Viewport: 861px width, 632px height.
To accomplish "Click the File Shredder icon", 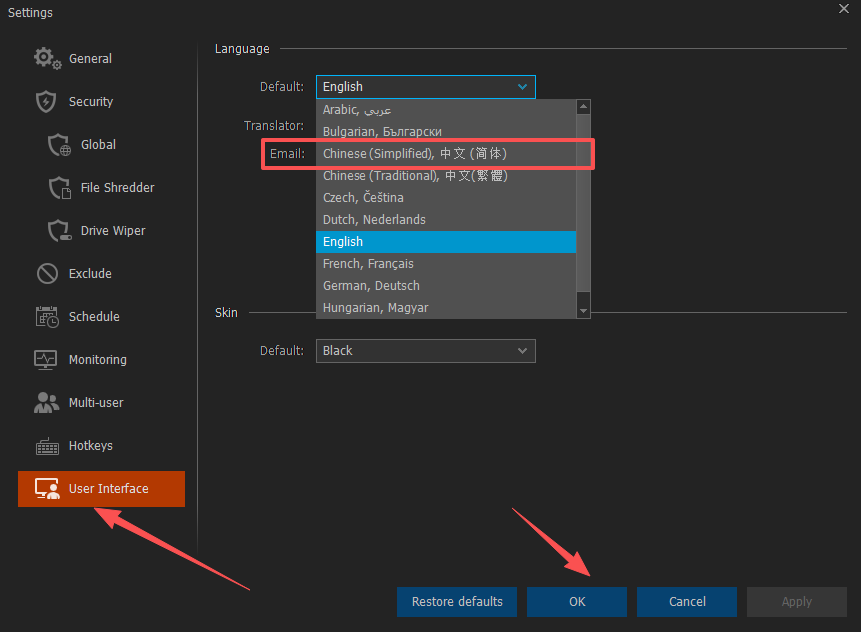I will (x=60, y=188).
